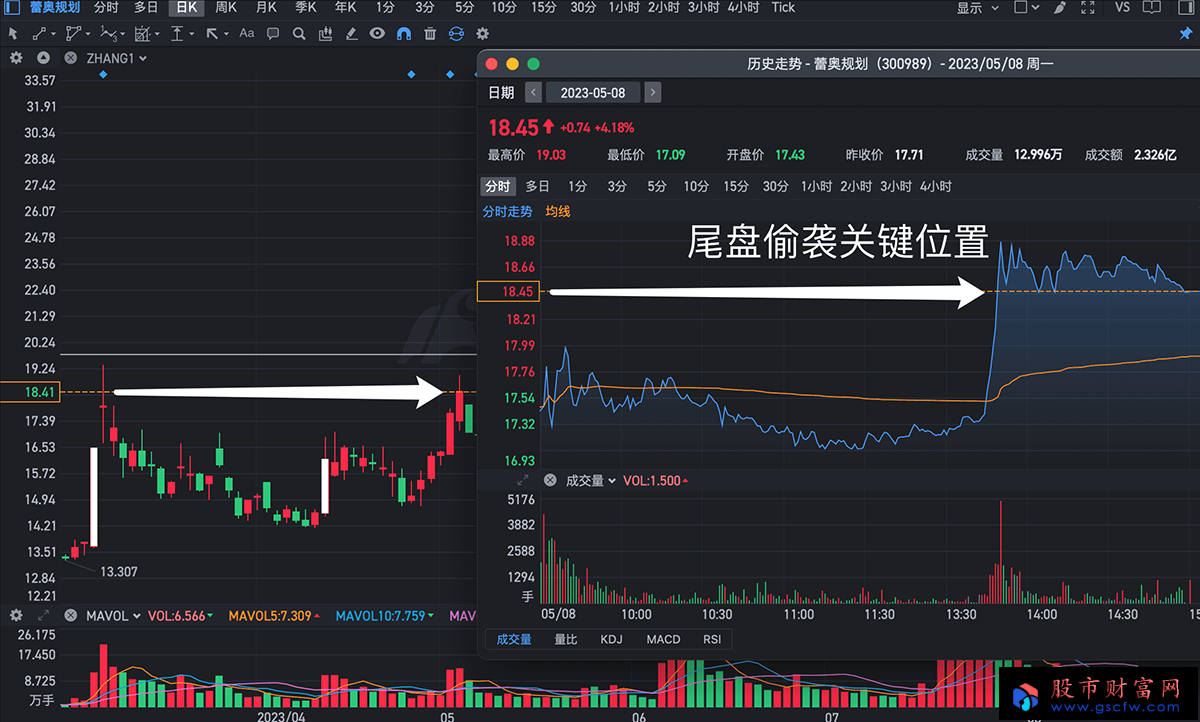Expand the MAVOL volume panel
This screenshot has height=722, width=1200.
[x=43, y=616]
